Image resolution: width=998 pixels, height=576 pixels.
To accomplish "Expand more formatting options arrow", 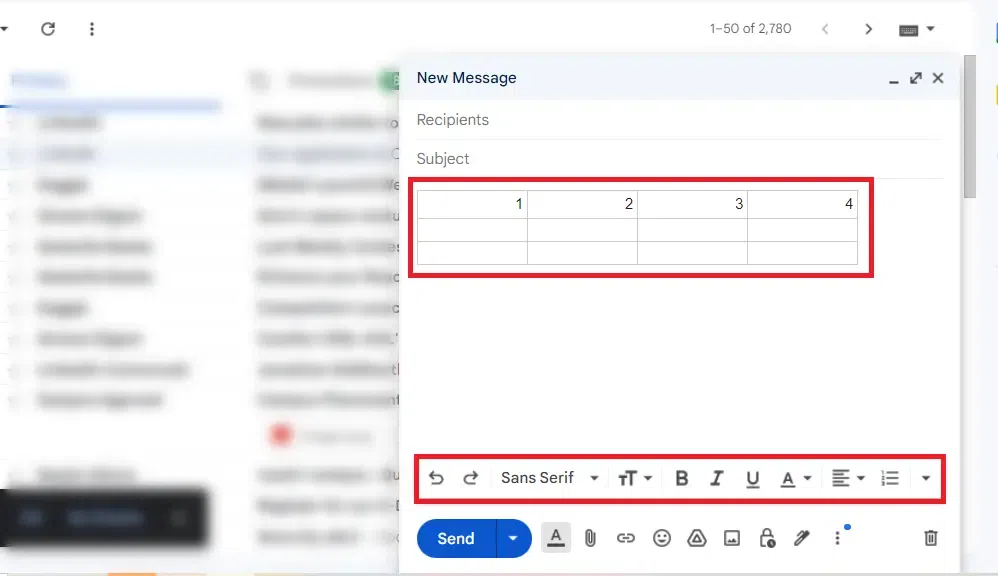I will click(x=925, y=478).
